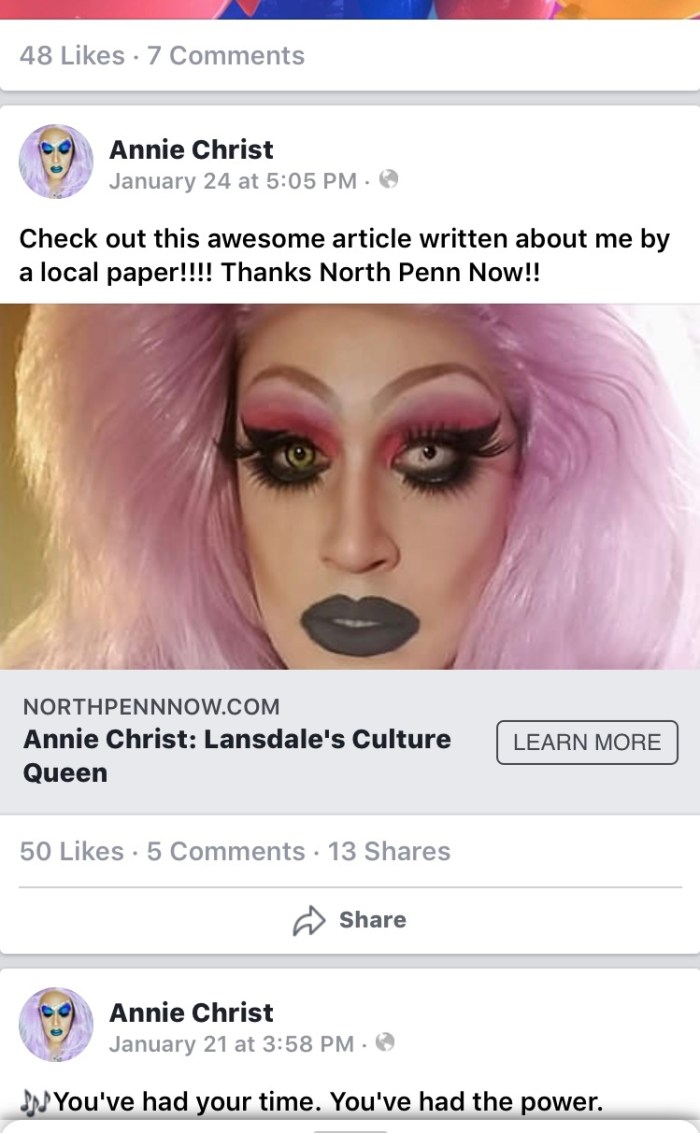Click the public globe icon on January 24 post

tap(389, 179)
